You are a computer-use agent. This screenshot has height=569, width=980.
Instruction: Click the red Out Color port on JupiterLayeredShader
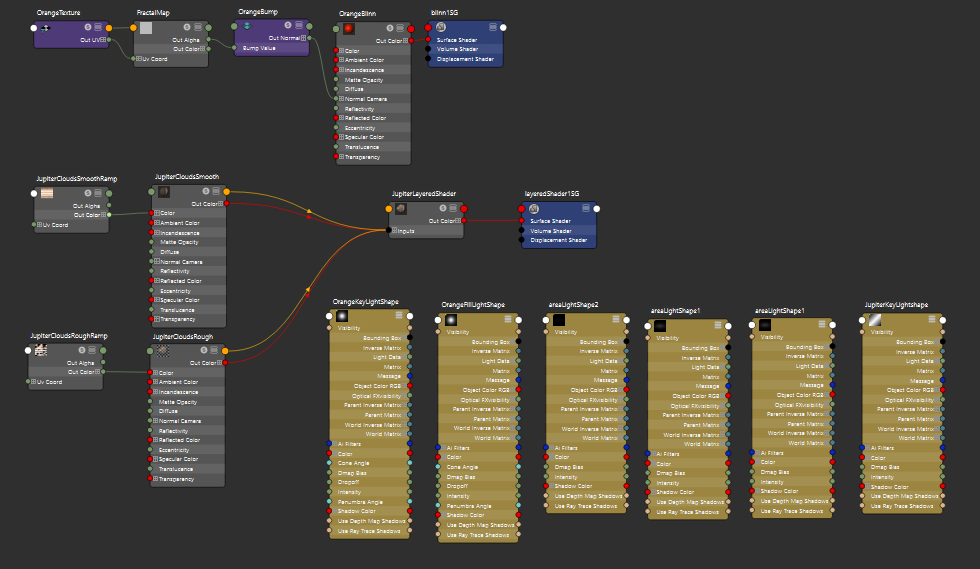click(x=466, y=221)
